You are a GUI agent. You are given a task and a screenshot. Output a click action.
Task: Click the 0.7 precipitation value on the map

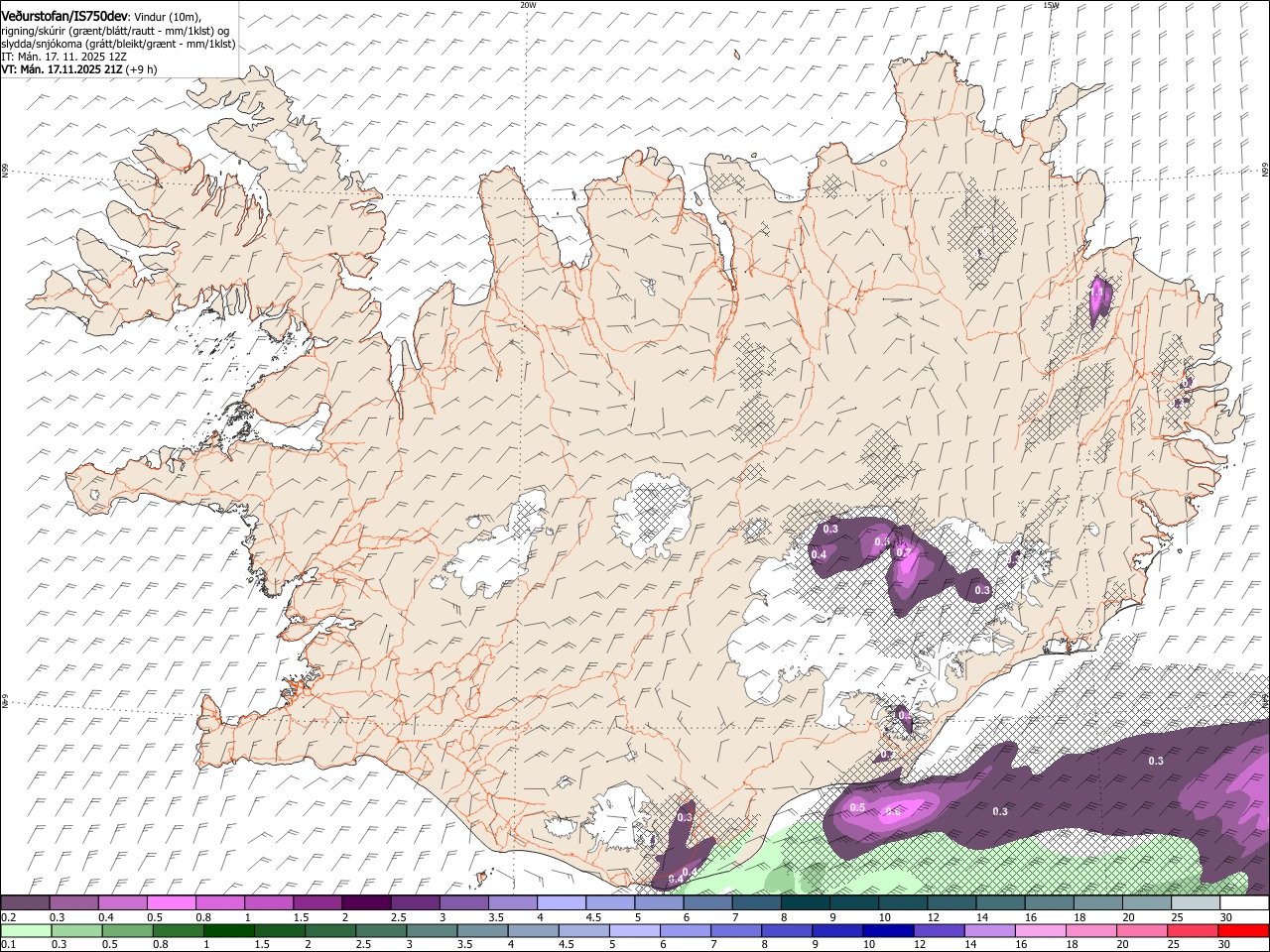click(903, 552)
